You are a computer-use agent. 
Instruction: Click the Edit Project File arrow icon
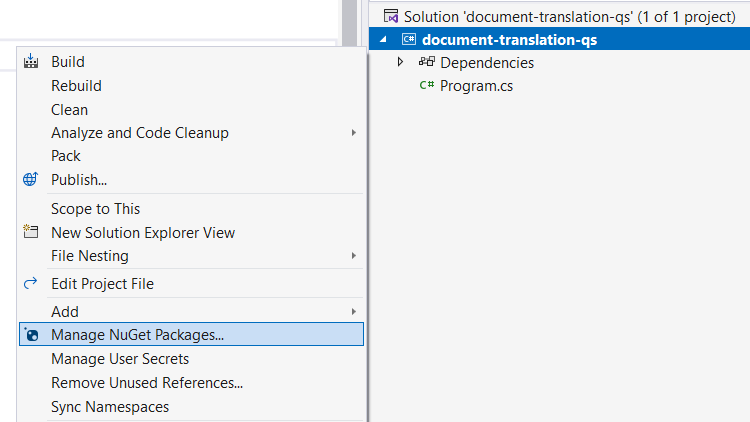30,284
